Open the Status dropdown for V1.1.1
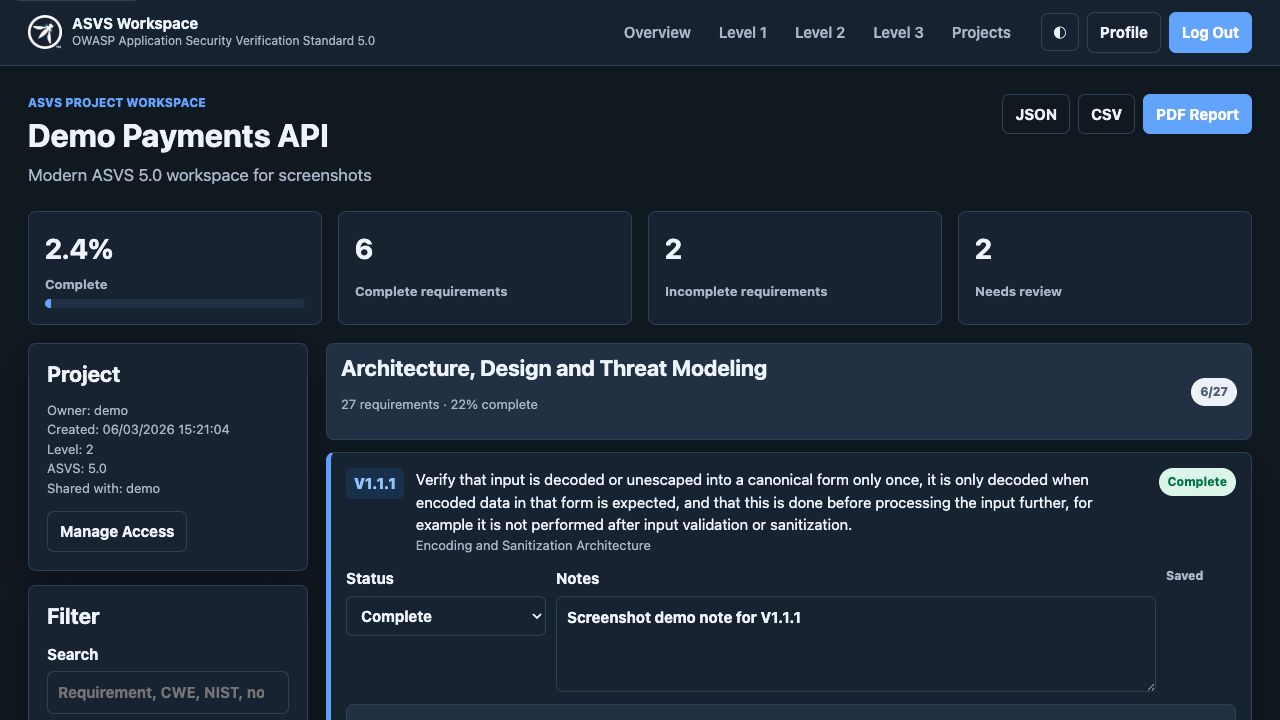Viewport: 1280px width, 720px height. 446,616
